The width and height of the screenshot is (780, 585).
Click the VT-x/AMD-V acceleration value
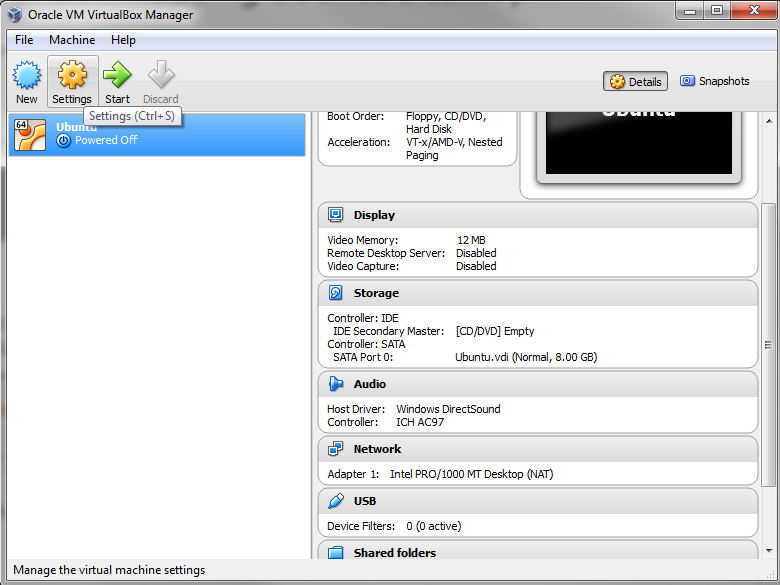coord(454,149)
